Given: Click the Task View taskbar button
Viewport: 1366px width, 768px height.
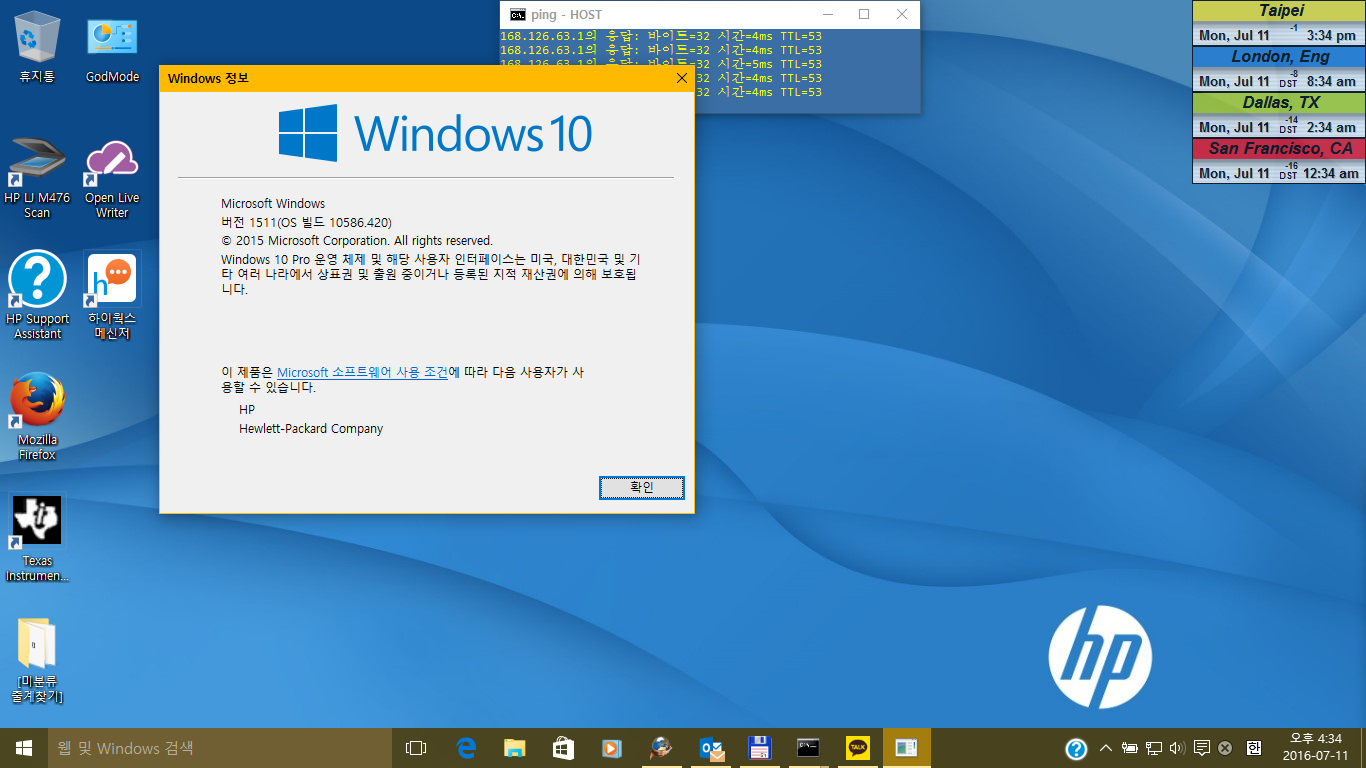Looking at the screenshot, I should 416,748.
